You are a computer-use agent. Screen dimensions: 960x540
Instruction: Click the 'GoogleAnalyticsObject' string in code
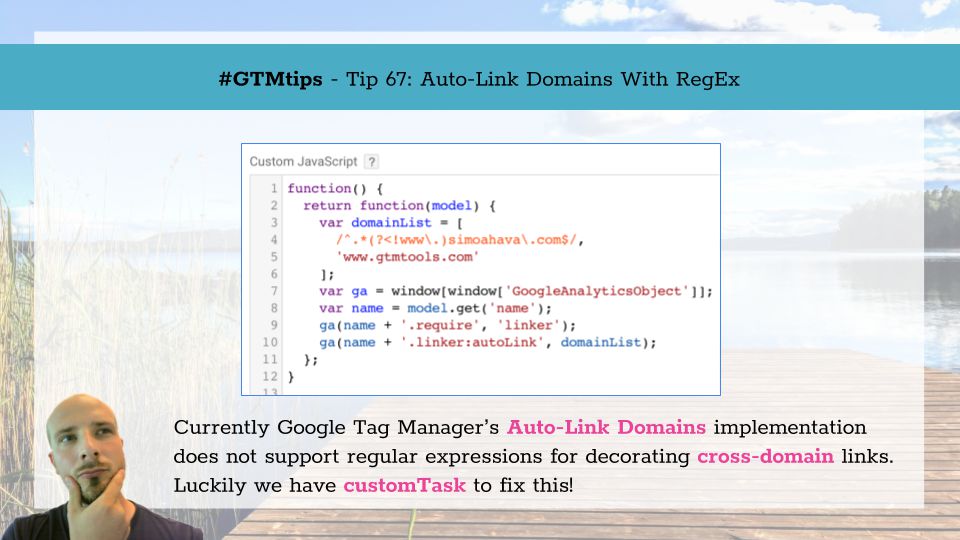click(x=596, y=291)
